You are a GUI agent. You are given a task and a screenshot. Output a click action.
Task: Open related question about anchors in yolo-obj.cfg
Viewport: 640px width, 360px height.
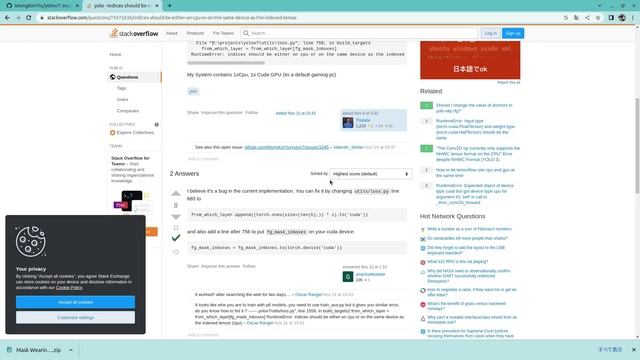tap(474, 108)
